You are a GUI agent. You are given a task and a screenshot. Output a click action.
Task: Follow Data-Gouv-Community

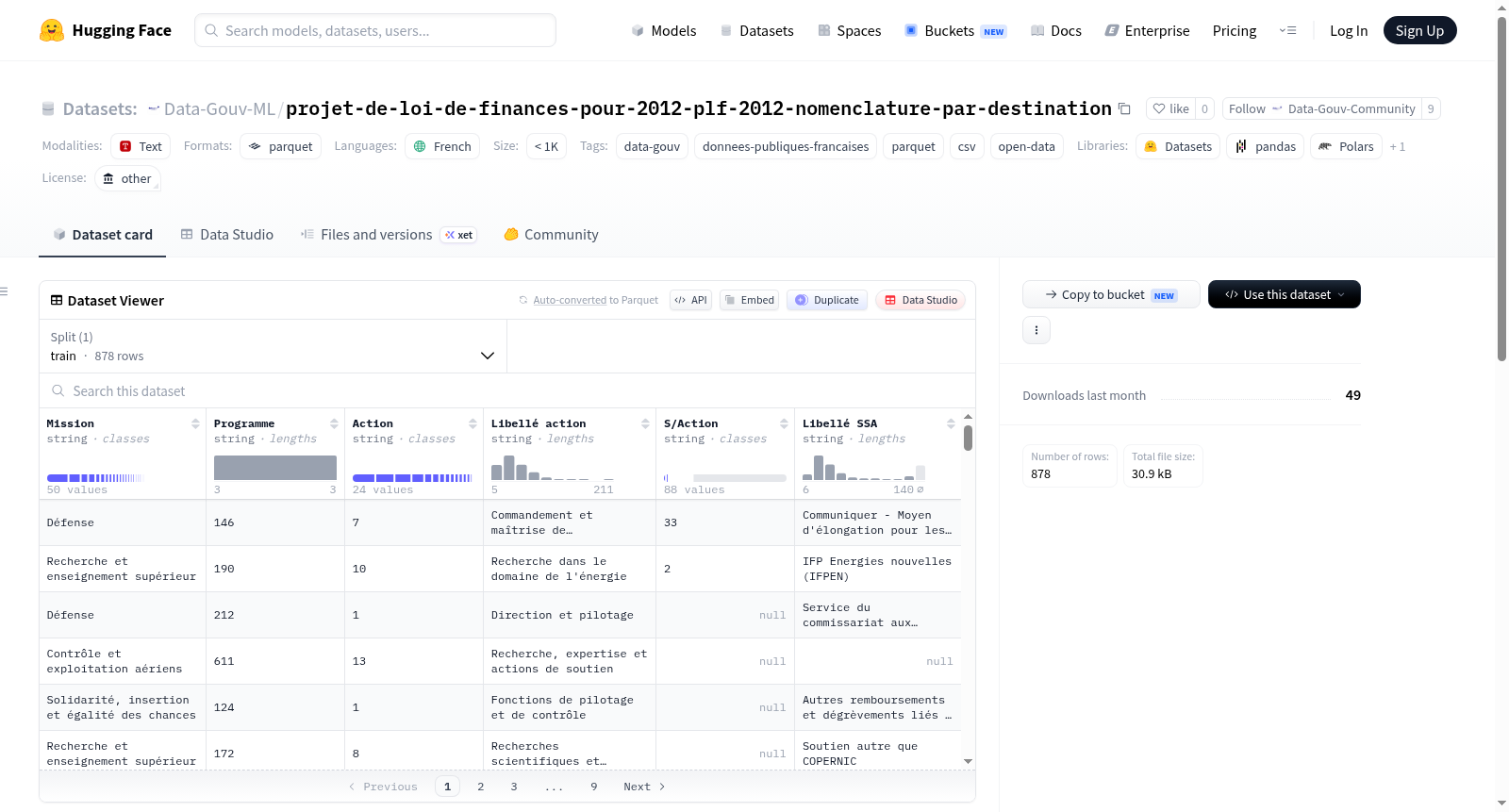(x=1322, y=108)
